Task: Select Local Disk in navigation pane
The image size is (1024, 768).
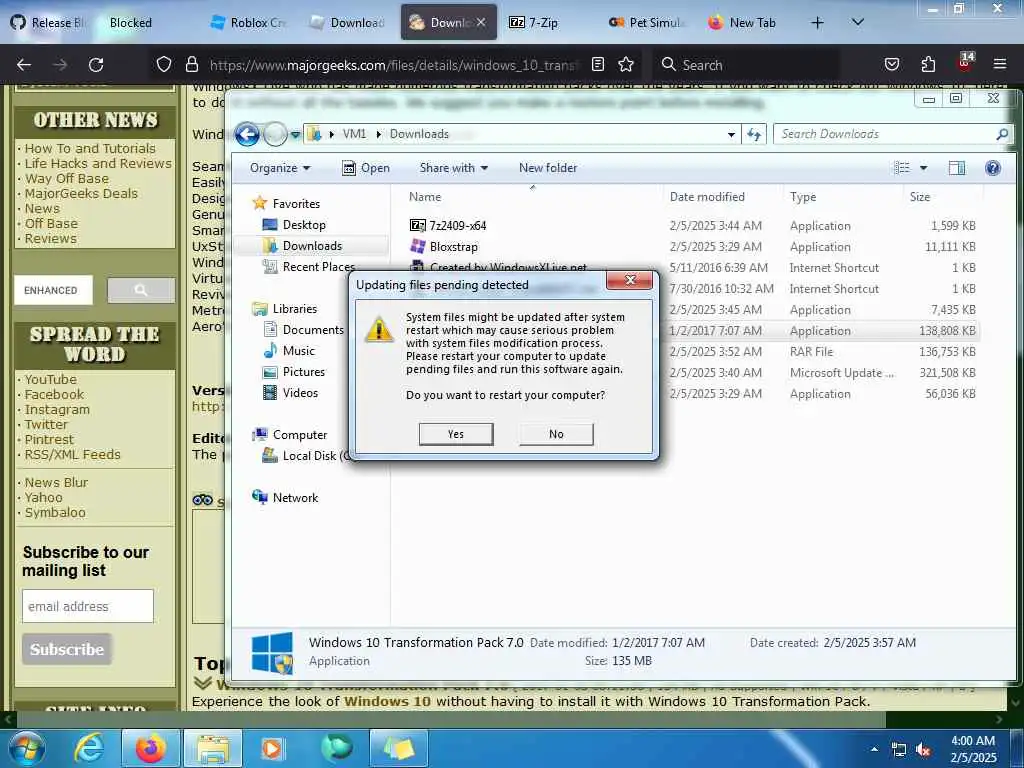Action: pos(305,456)
